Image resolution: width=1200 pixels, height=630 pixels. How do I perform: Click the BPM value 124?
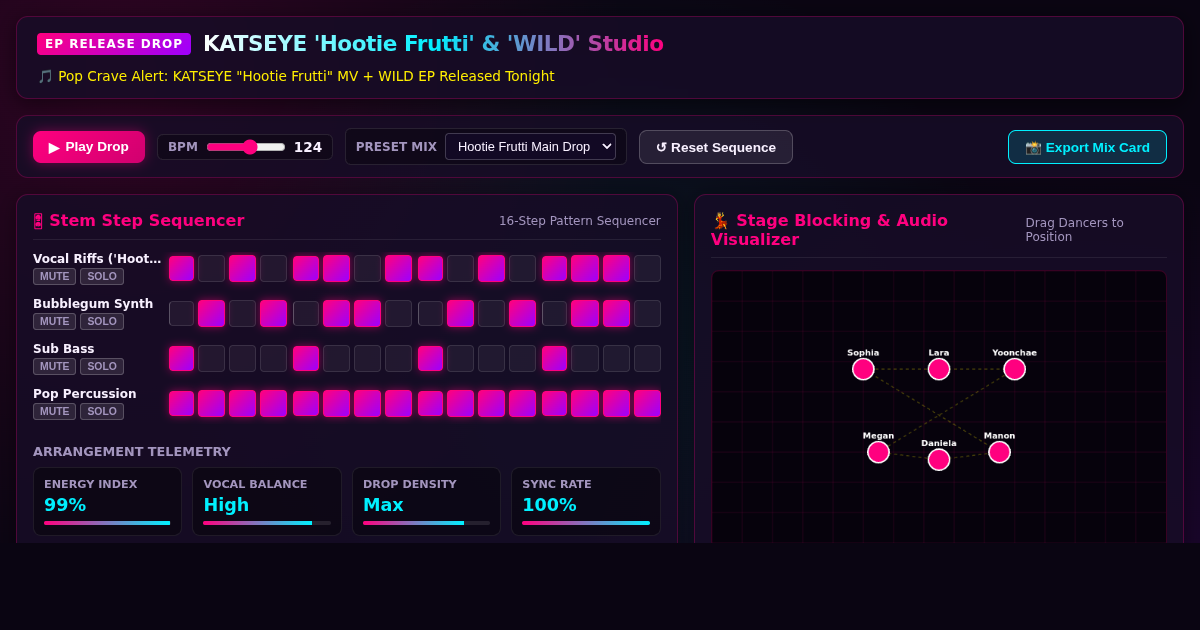[x=308, y=147]
